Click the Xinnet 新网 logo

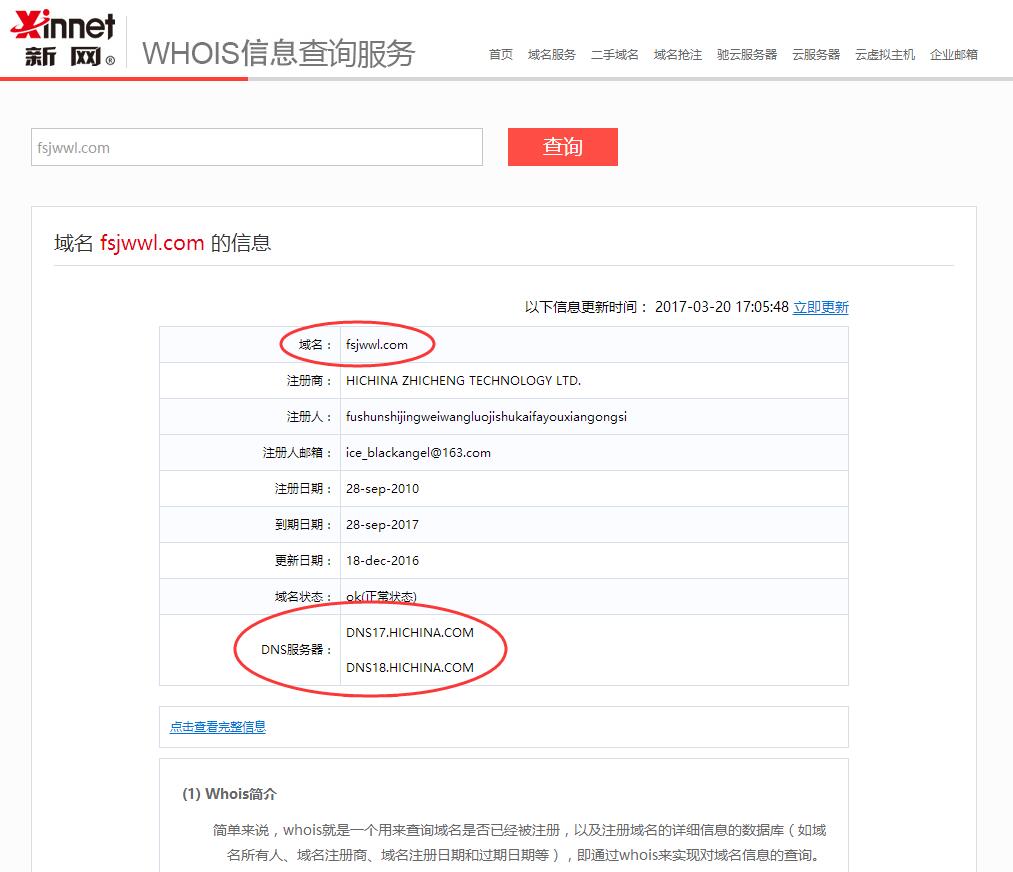(x=62, y=40)
